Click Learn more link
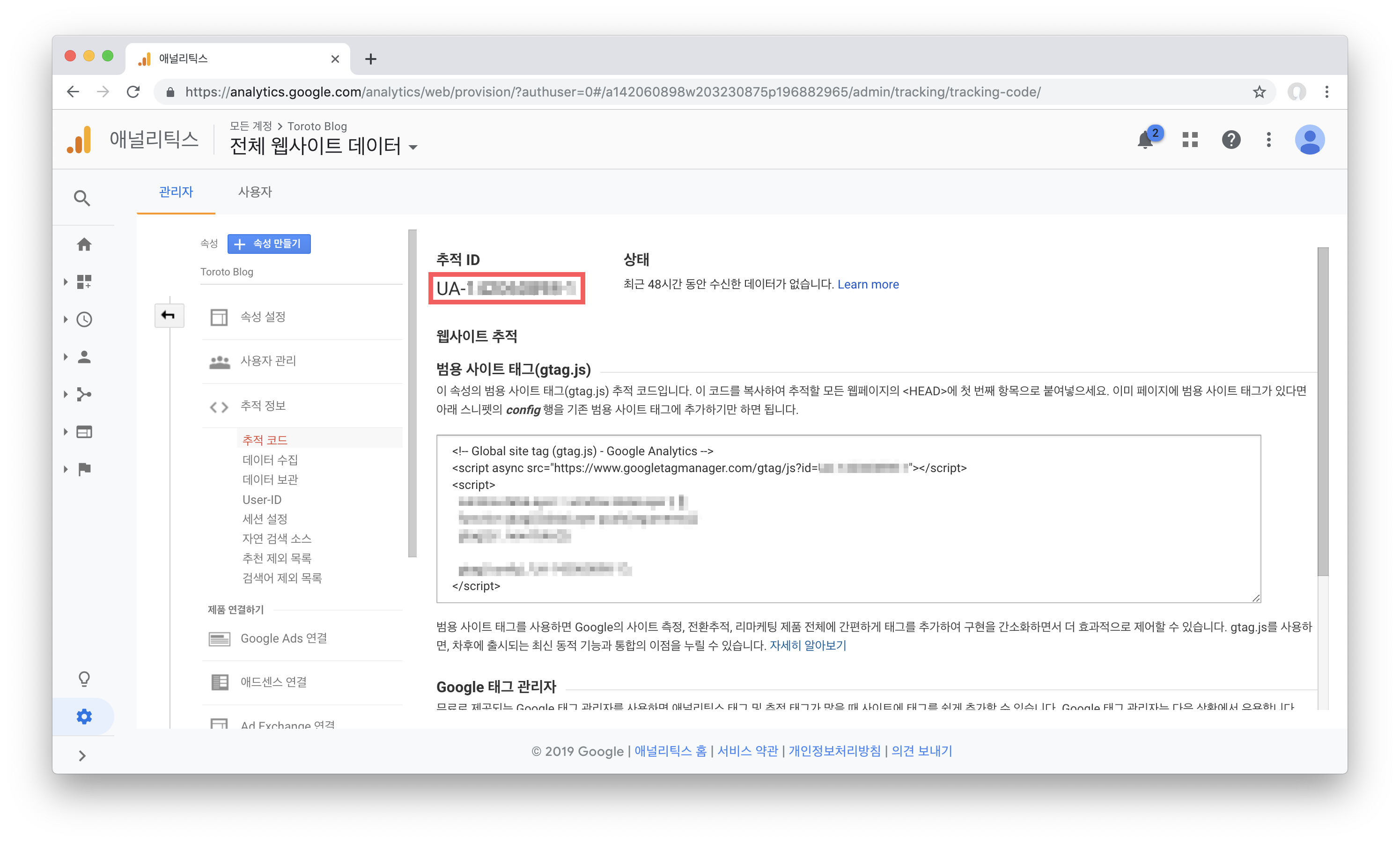Image resolution: width=1400 pixels, height=843 pixels. (868, 285)
